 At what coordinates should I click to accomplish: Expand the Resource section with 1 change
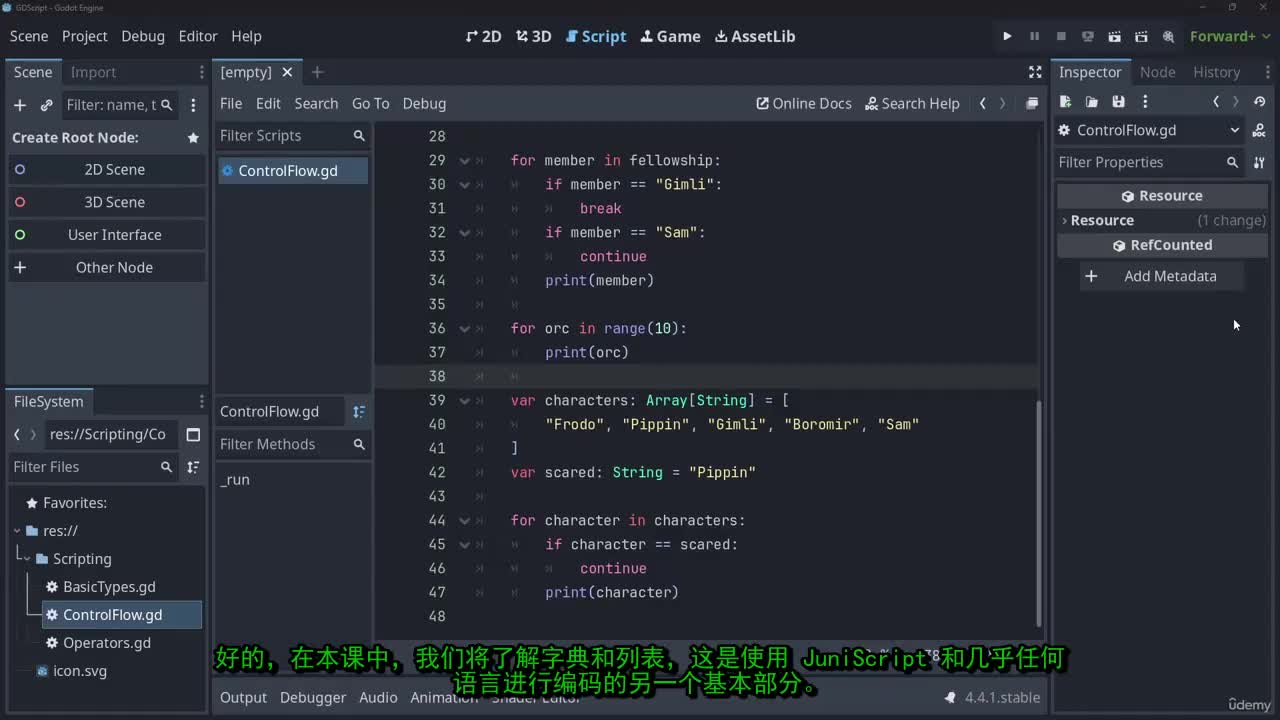[x=1163, y=220]
